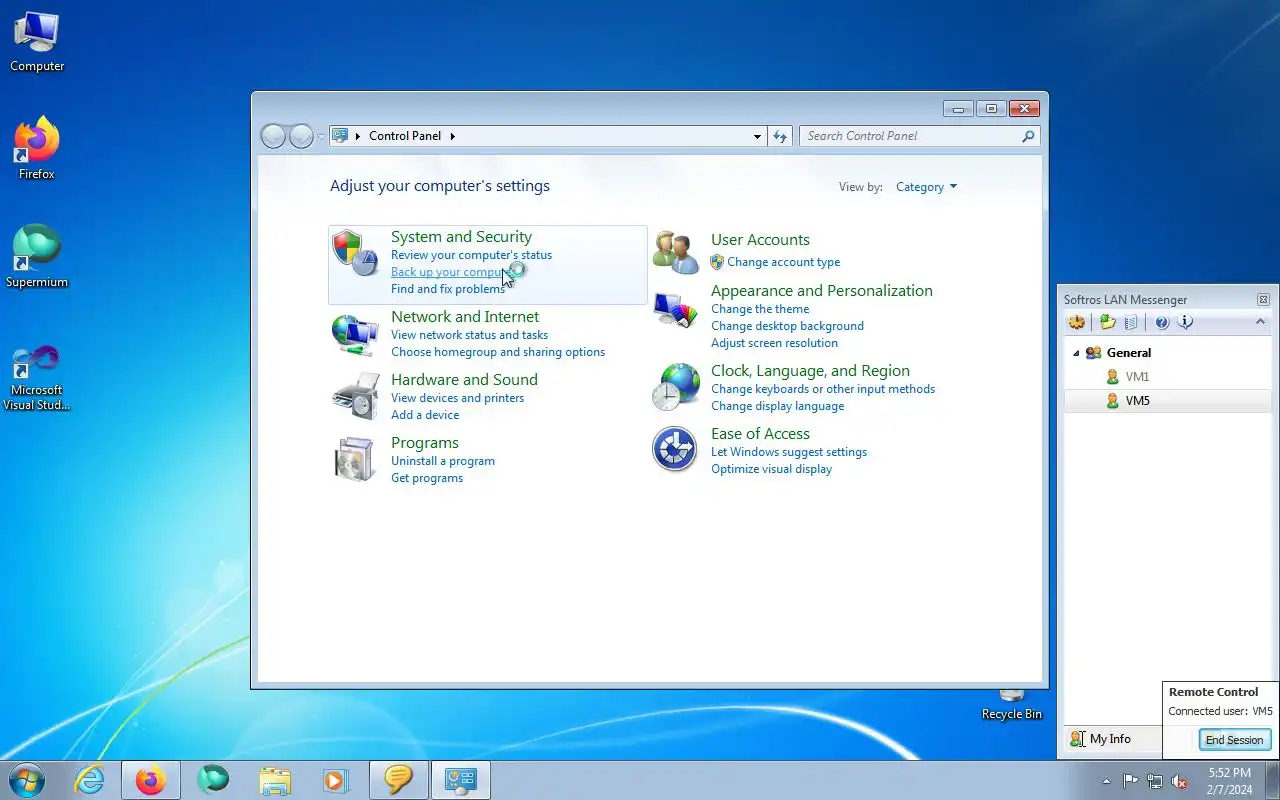Open View network status and tasks
Viewport: 1280px width, 800px height.
(x=469, y=335)
